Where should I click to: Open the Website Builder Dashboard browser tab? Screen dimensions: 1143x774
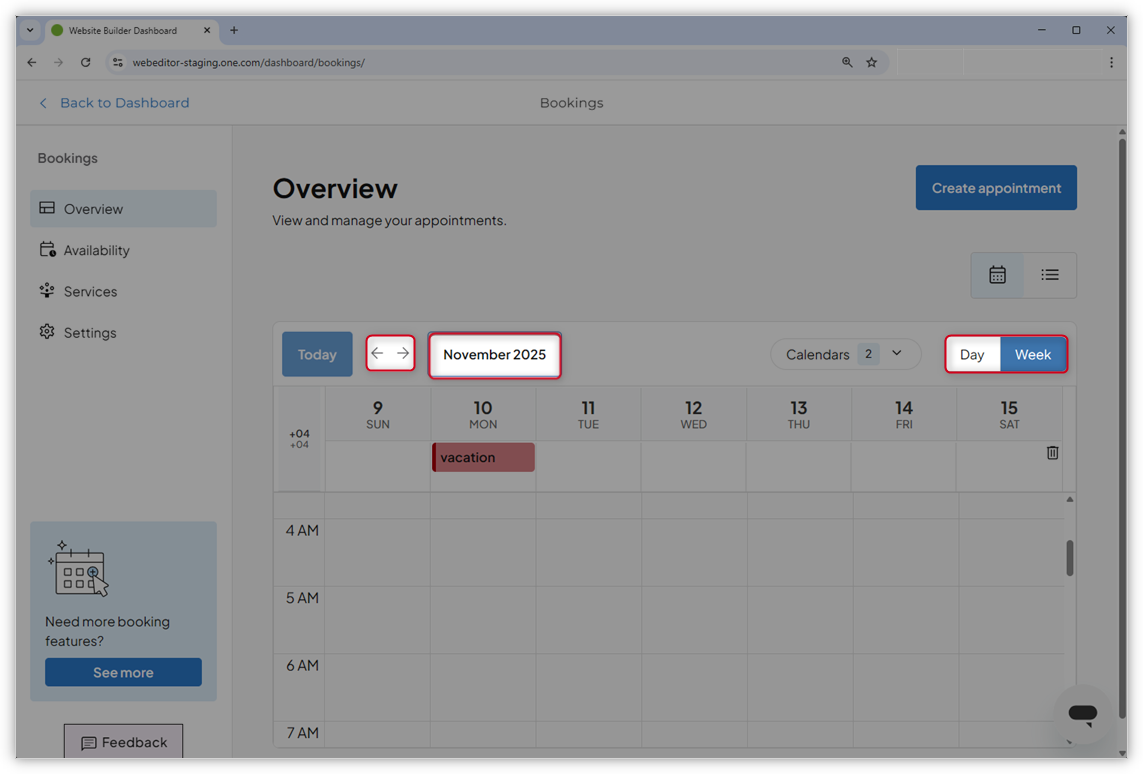[125, 30]
